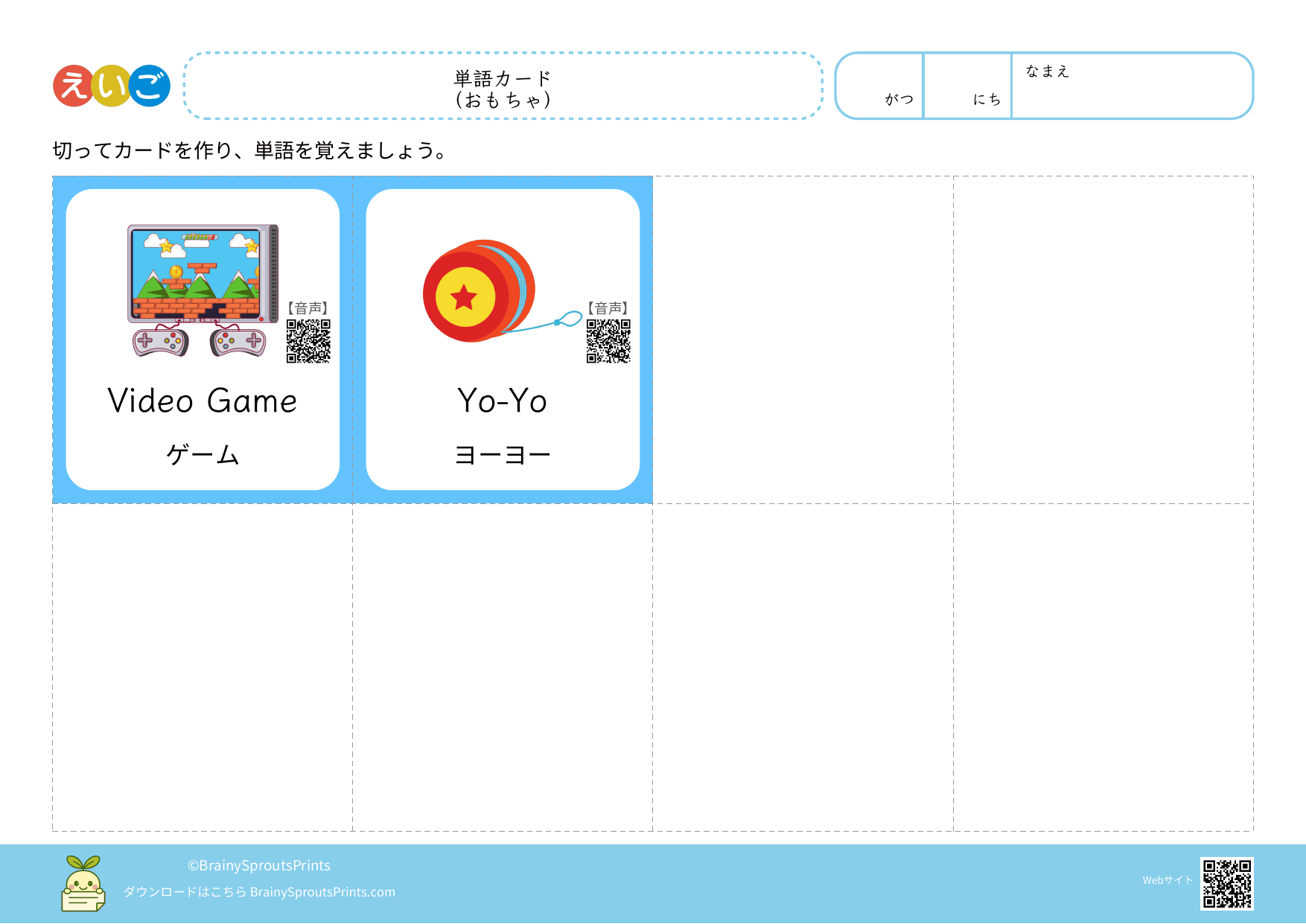Click the Webサイト label in footer
Screen dimensions: 1306x924
(1167, 880)
